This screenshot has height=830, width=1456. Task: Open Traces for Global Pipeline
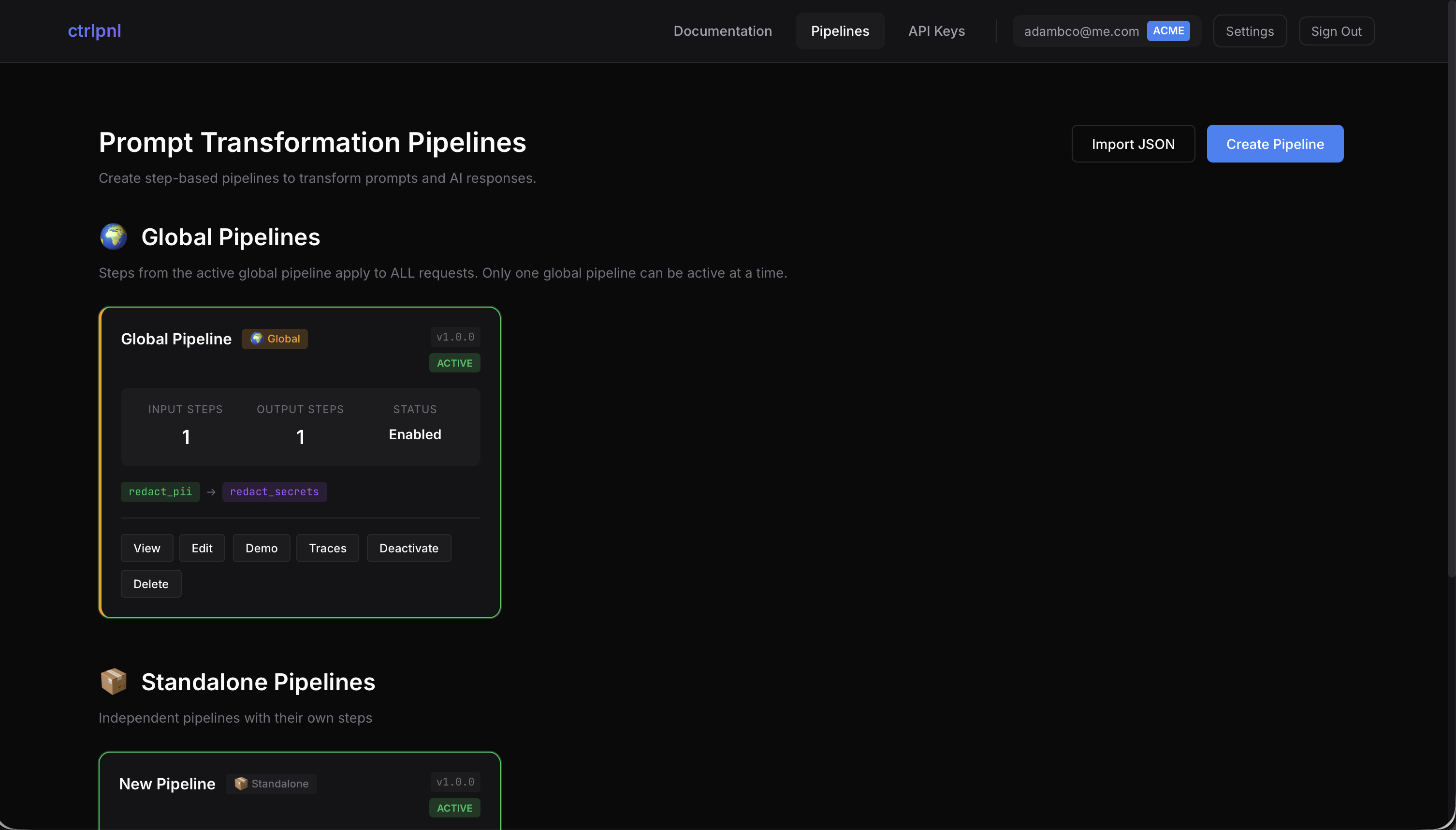[327, 548]
